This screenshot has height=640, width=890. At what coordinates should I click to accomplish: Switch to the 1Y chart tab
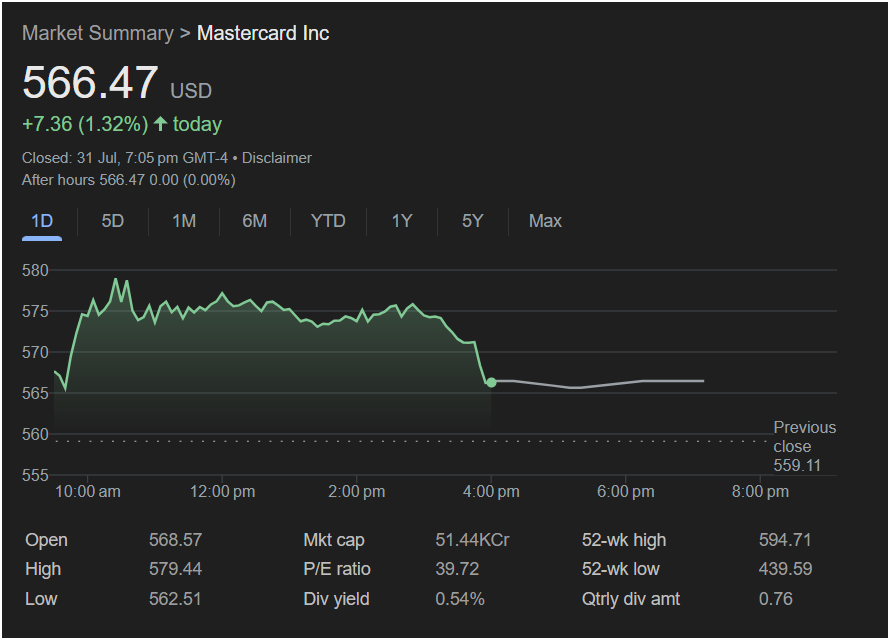click(402, 221)
